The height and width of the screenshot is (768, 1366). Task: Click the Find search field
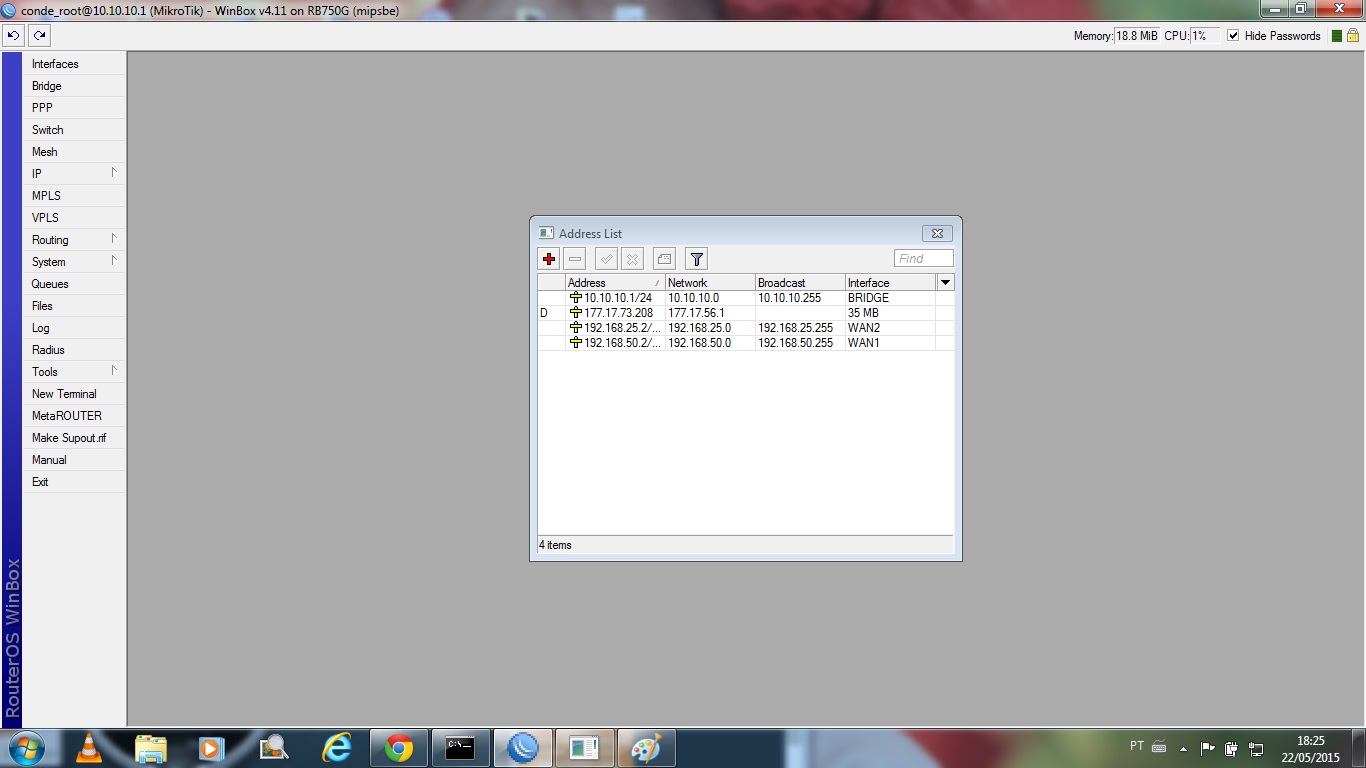click(923, 259)
